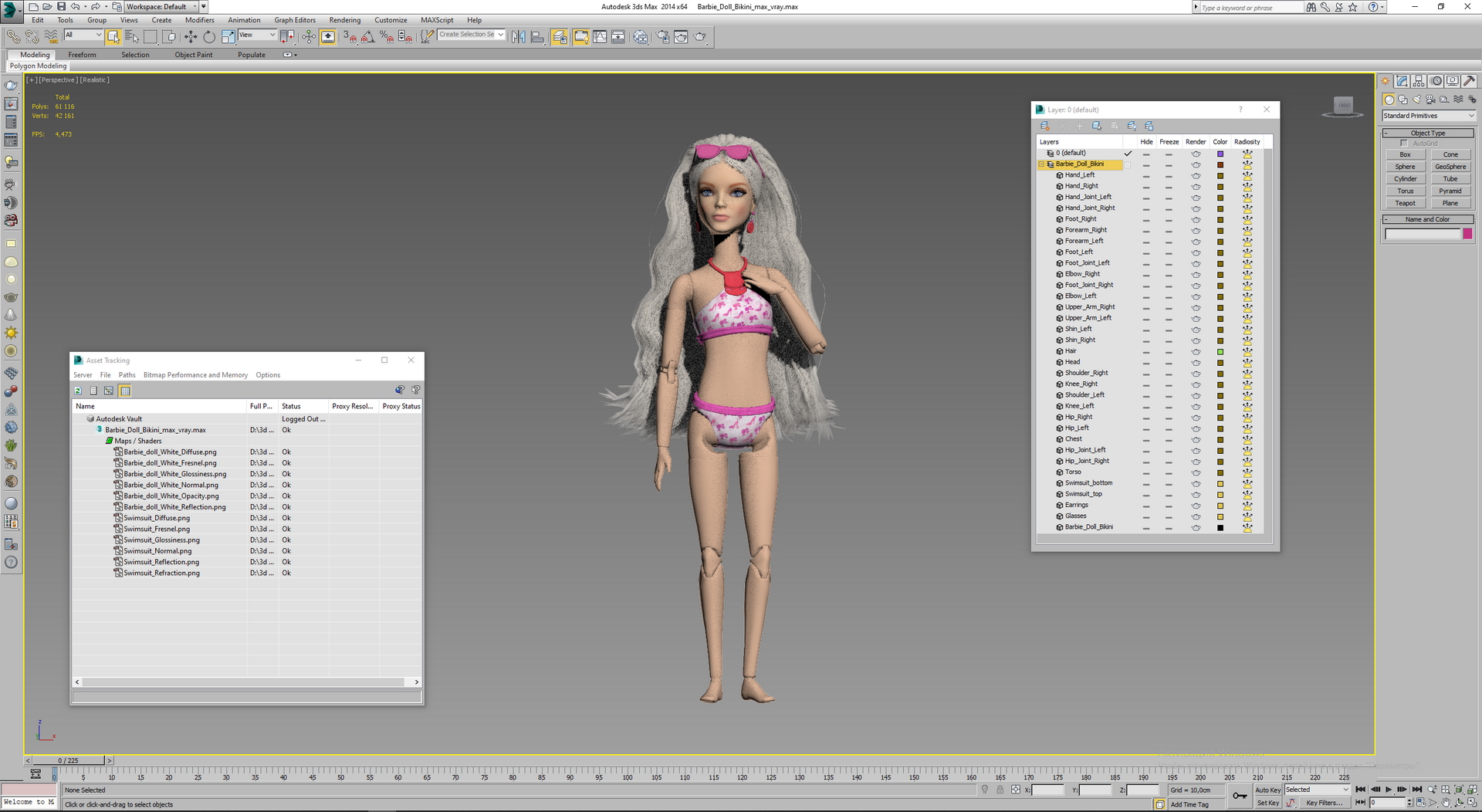Toggle Percent Snap icon
The width and height of the screenshot is (1482, 812).
(387, 36)
